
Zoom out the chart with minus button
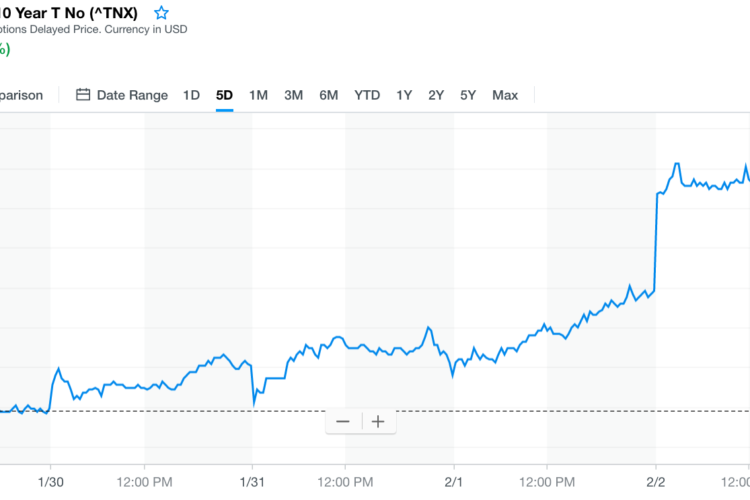[343, 421]
